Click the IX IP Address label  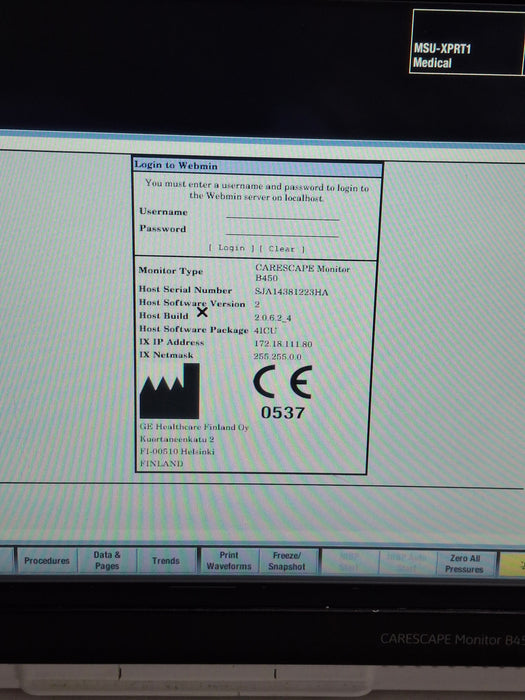coord(172,342)
